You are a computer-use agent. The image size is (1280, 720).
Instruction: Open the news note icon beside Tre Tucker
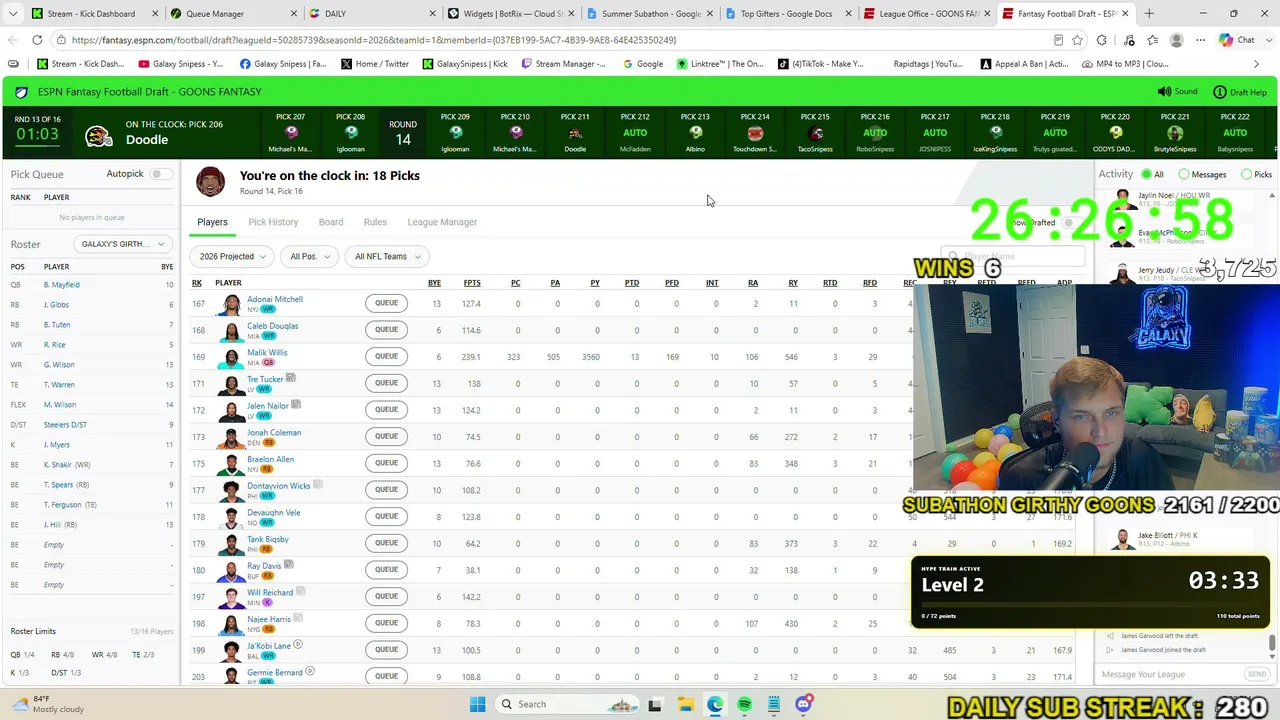[x=291, y=378]
